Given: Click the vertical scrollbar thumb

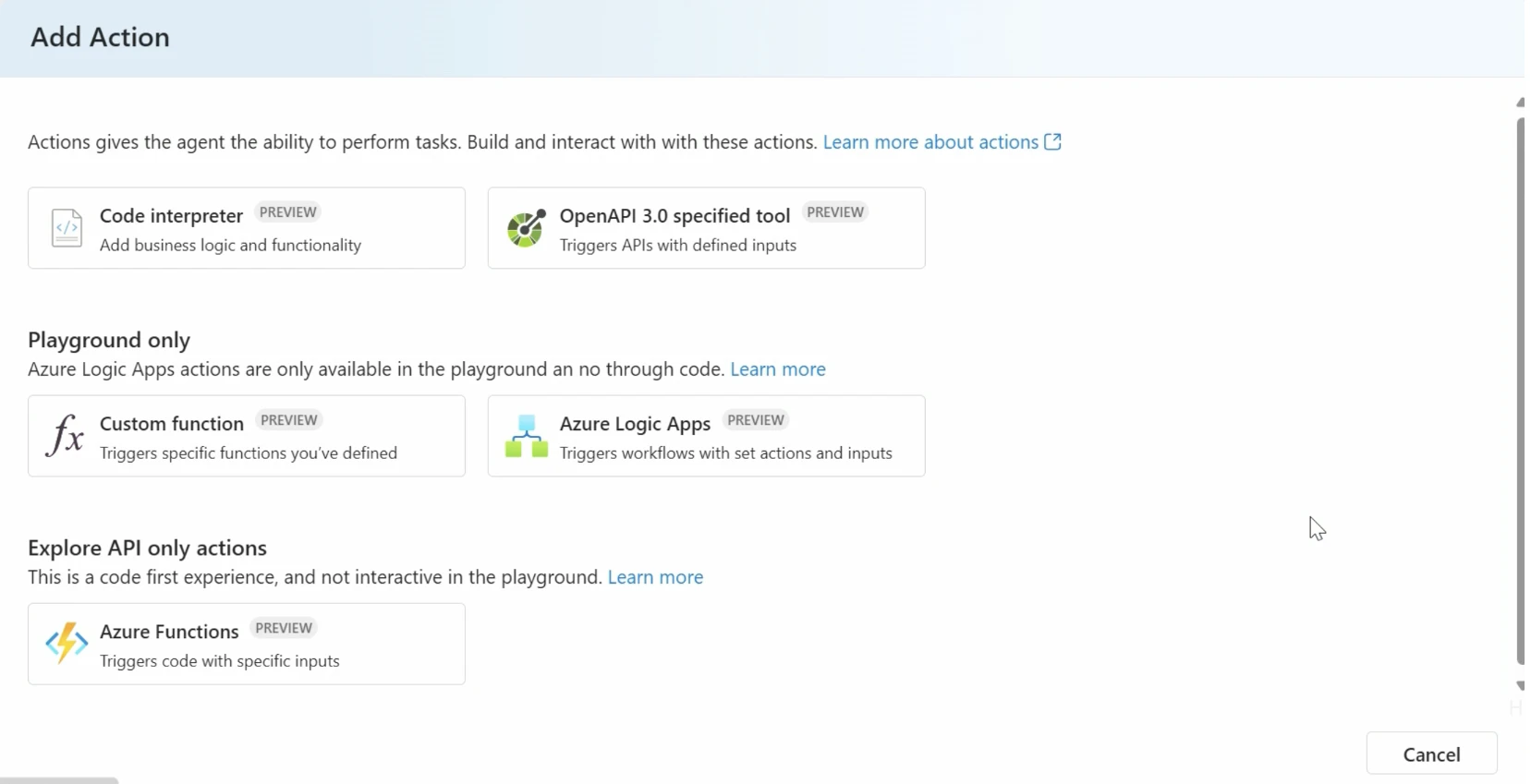Looking at the screenshot, I should point(1520,391).
